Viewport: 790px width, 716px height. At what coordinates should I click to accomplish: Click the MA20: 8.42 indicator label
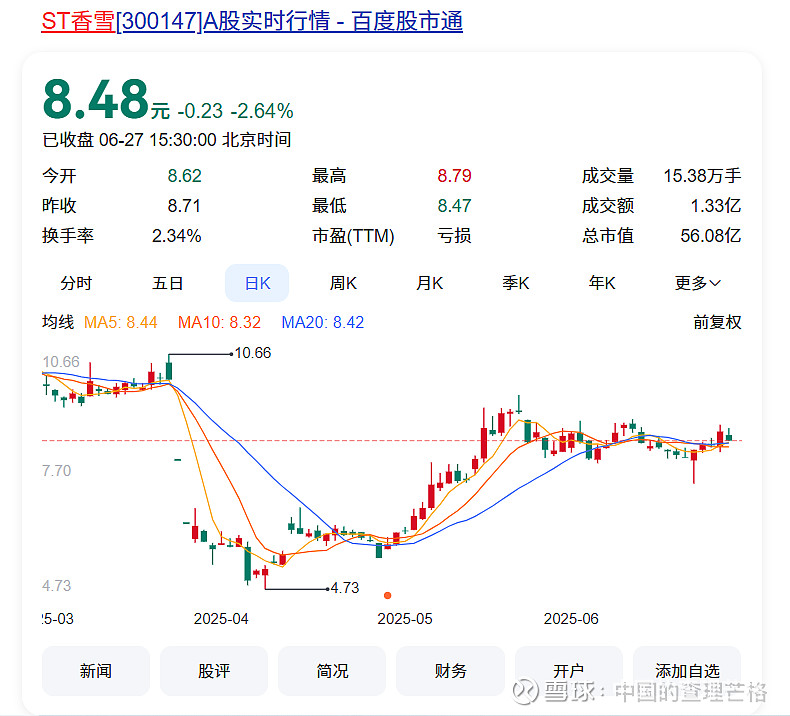[322, 322]
